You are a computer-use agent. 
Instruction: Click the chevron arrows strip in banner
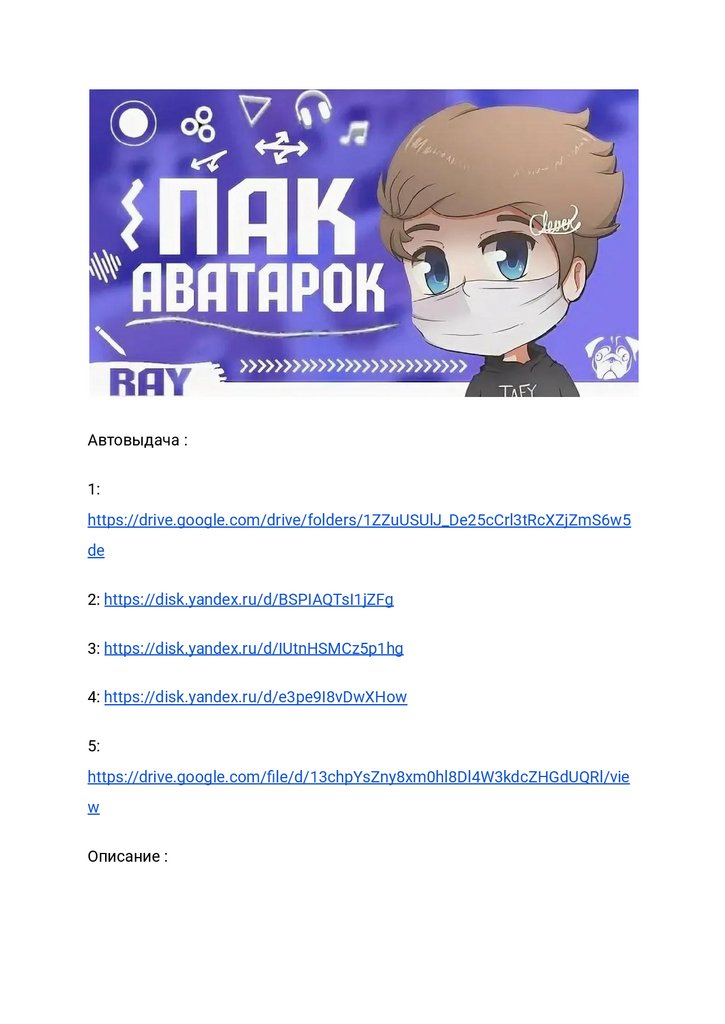pos(353,366)
